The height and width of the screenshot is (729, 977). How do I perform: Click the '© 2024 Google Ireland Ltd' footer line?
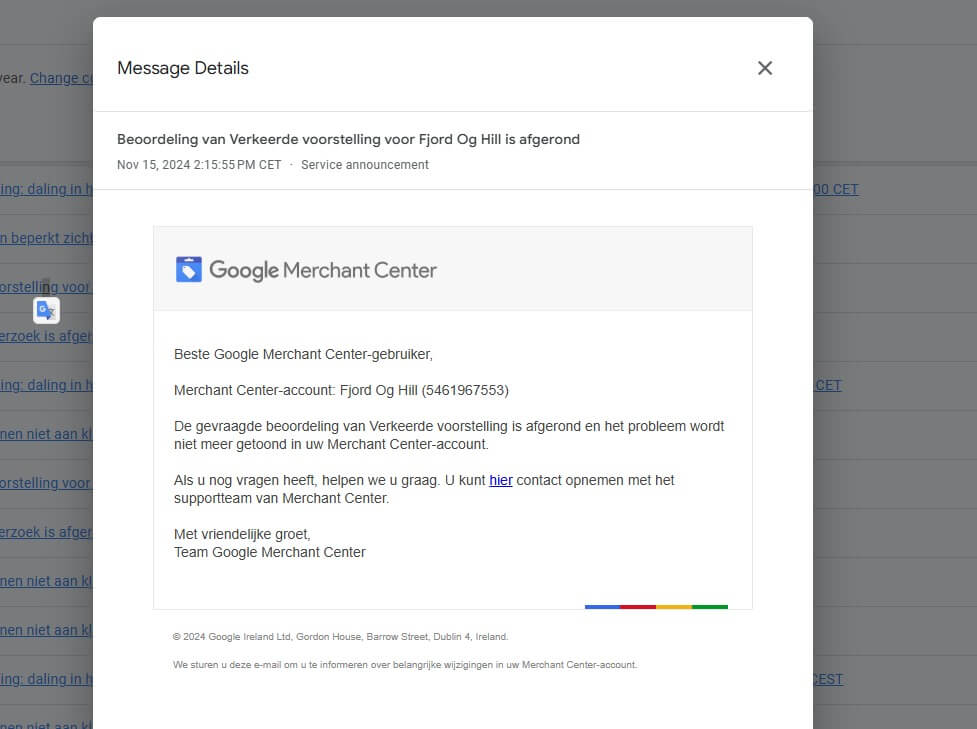click(x=340, y=637)
